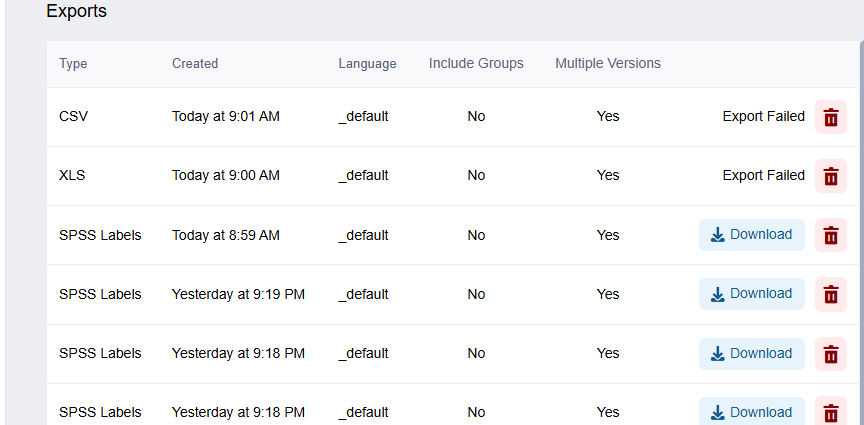Click the Type column header
This screenshot has width=864, height=425.
pos(73,63)
